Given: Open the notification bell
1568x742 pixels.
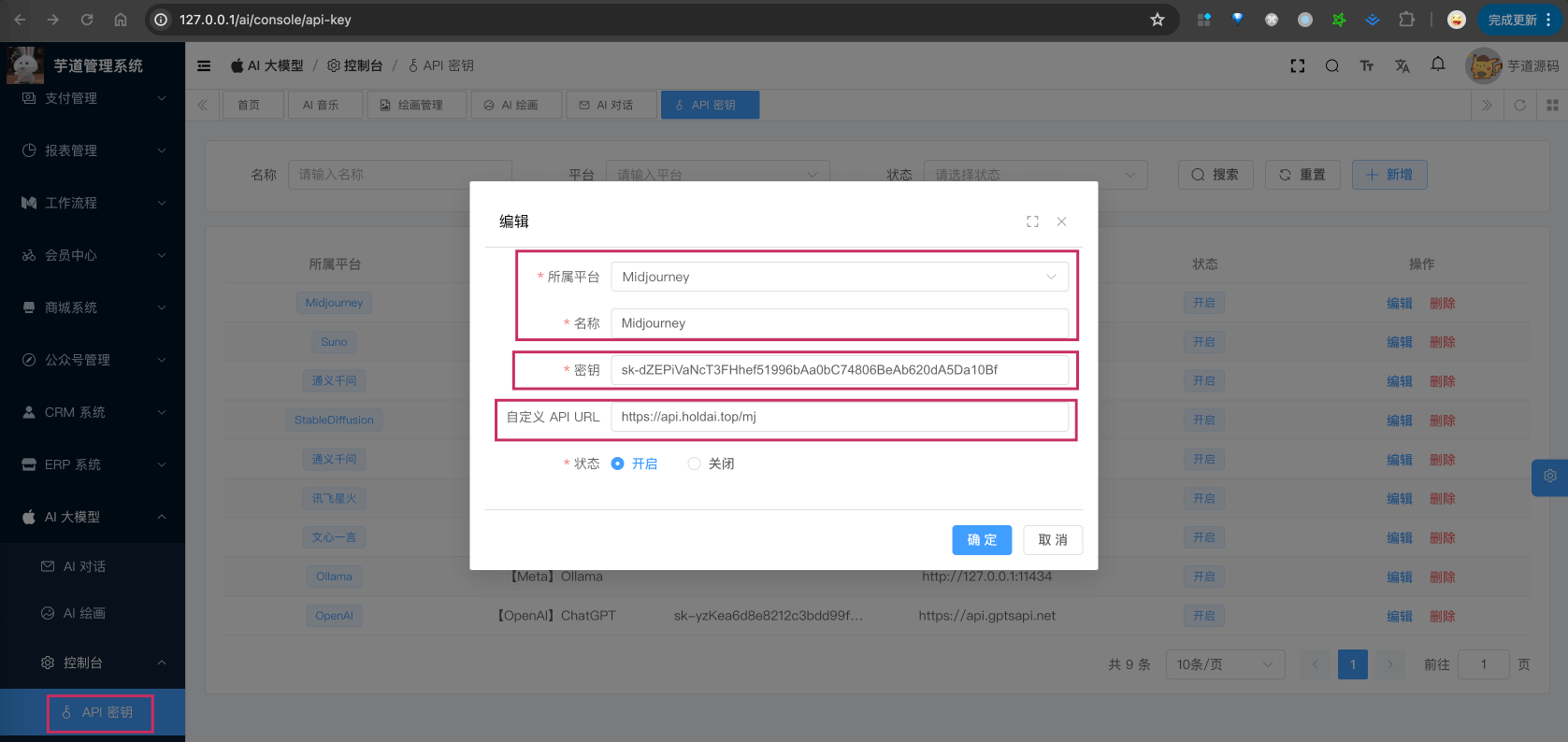Looking at the screenshot, I should pos(1437,64).
